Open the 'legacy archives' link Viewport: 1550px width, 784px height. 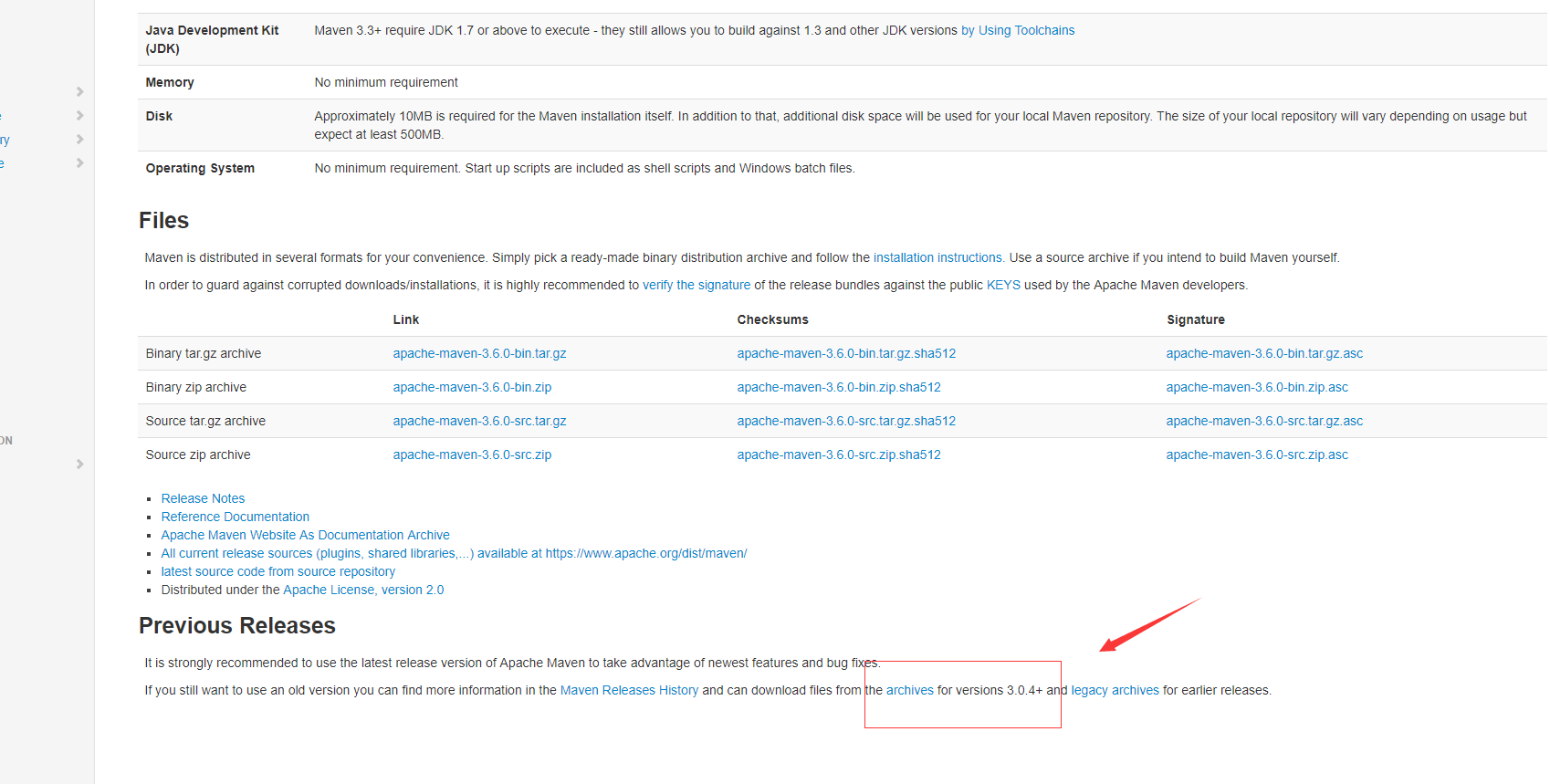(x=1115, y=690)
